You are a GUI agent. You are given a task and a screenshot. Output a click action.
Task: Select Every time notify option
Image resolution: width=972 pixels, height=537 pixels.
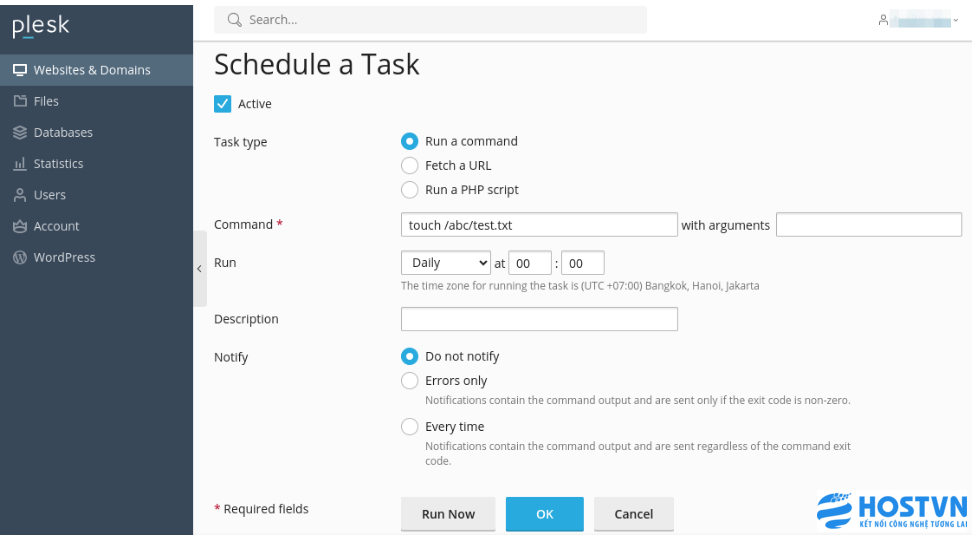[409, 427]
